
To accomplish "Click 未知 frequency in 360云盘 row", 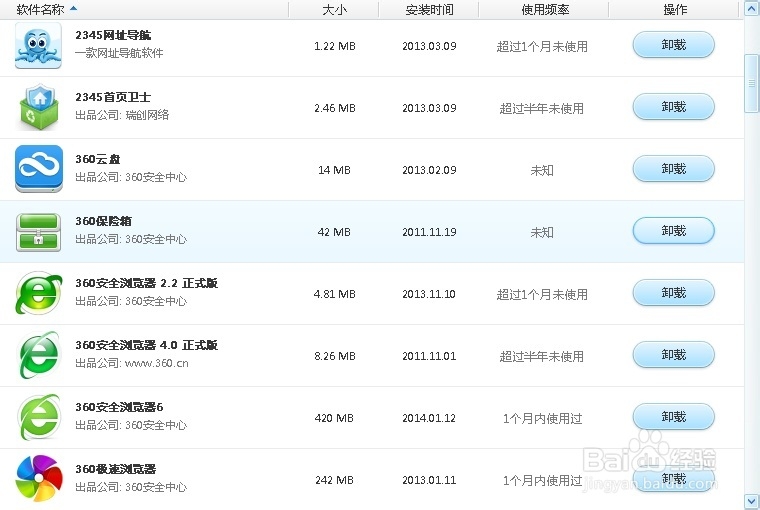I will pos(542,171).
